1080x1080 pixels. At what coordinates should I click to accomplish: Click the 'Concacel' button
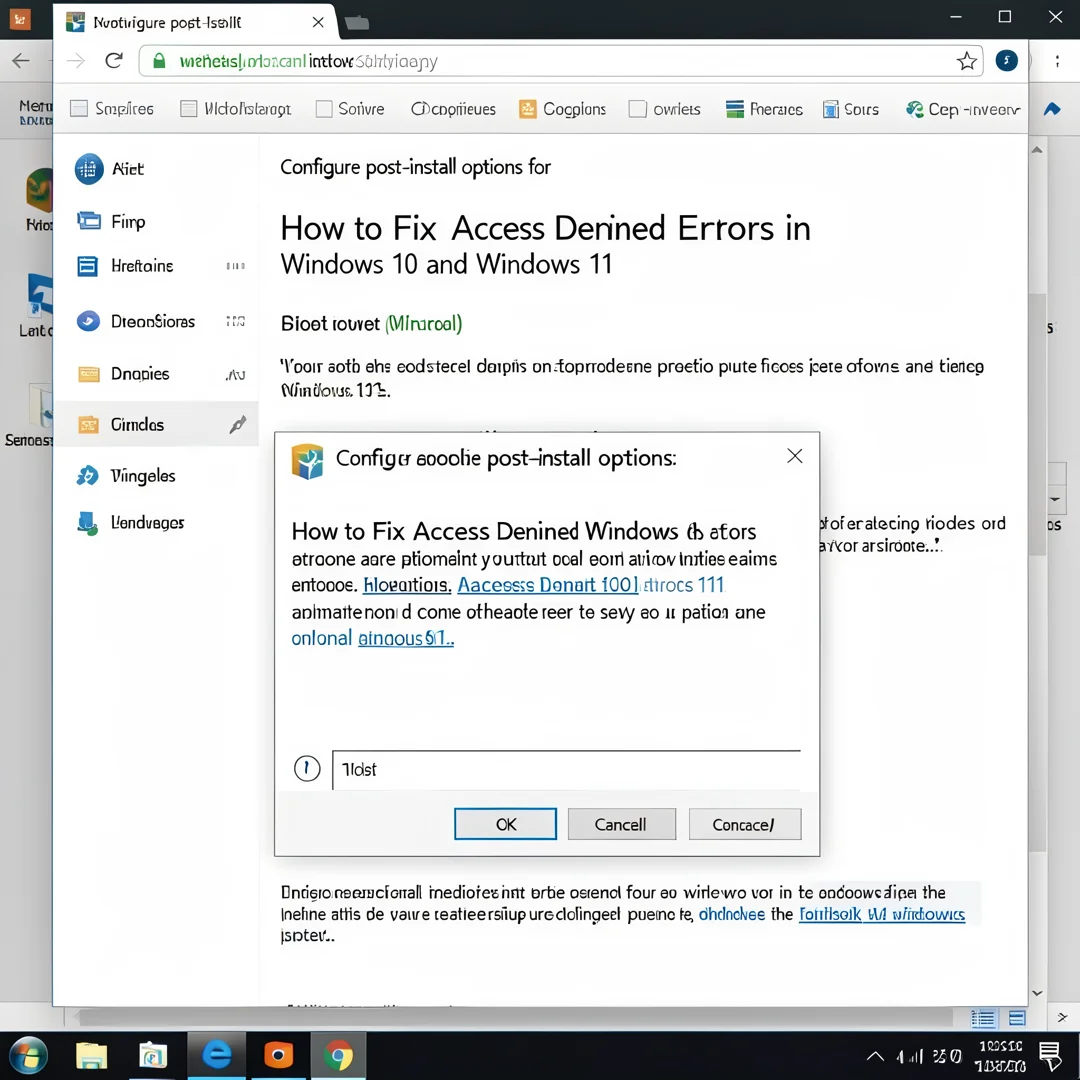[745, 824]
